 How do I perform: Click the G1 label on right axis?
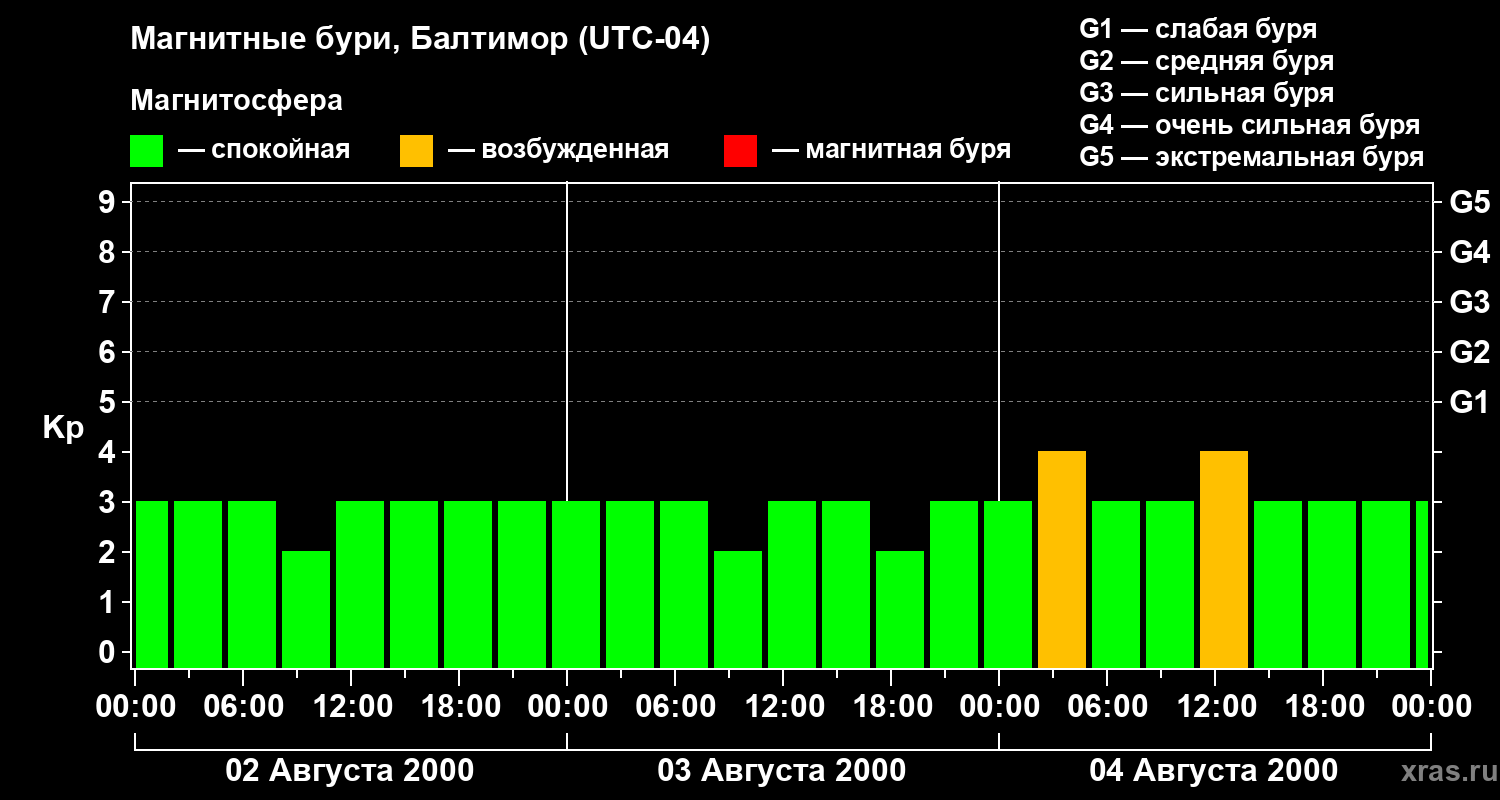pos(1469,402)
